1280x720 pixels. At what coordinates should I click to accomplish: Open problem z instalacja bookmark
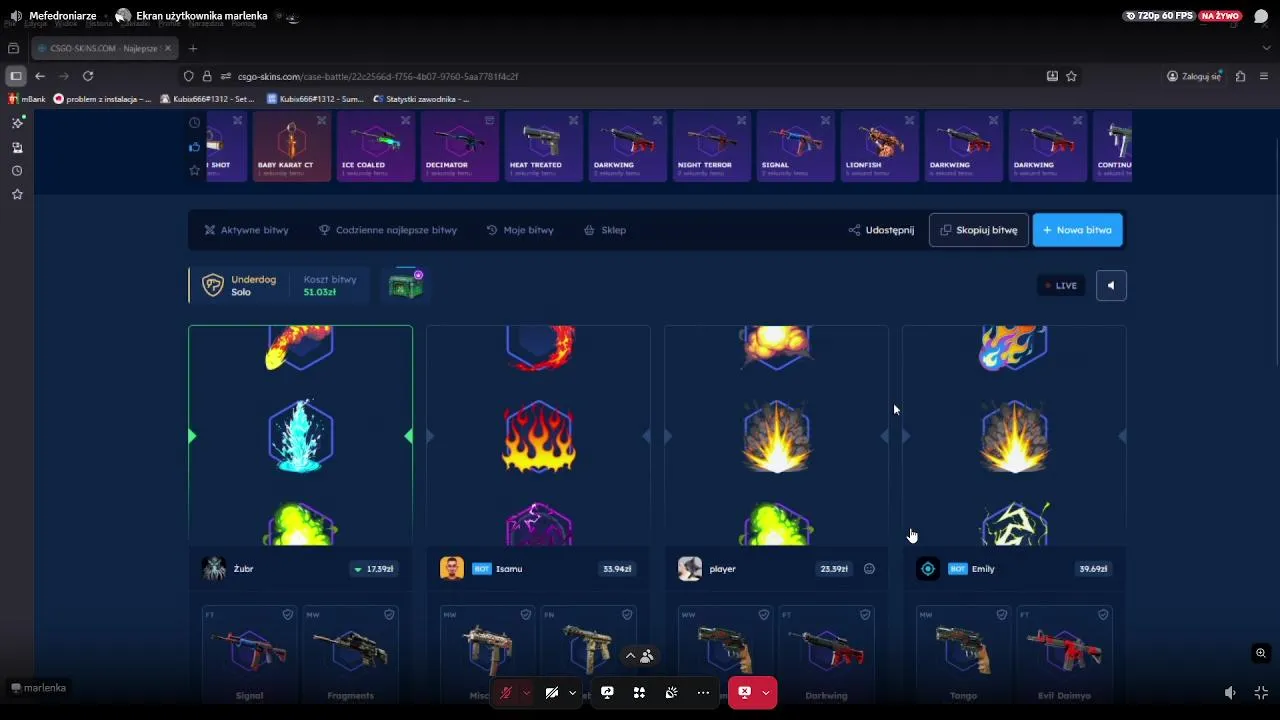(102, 99)
